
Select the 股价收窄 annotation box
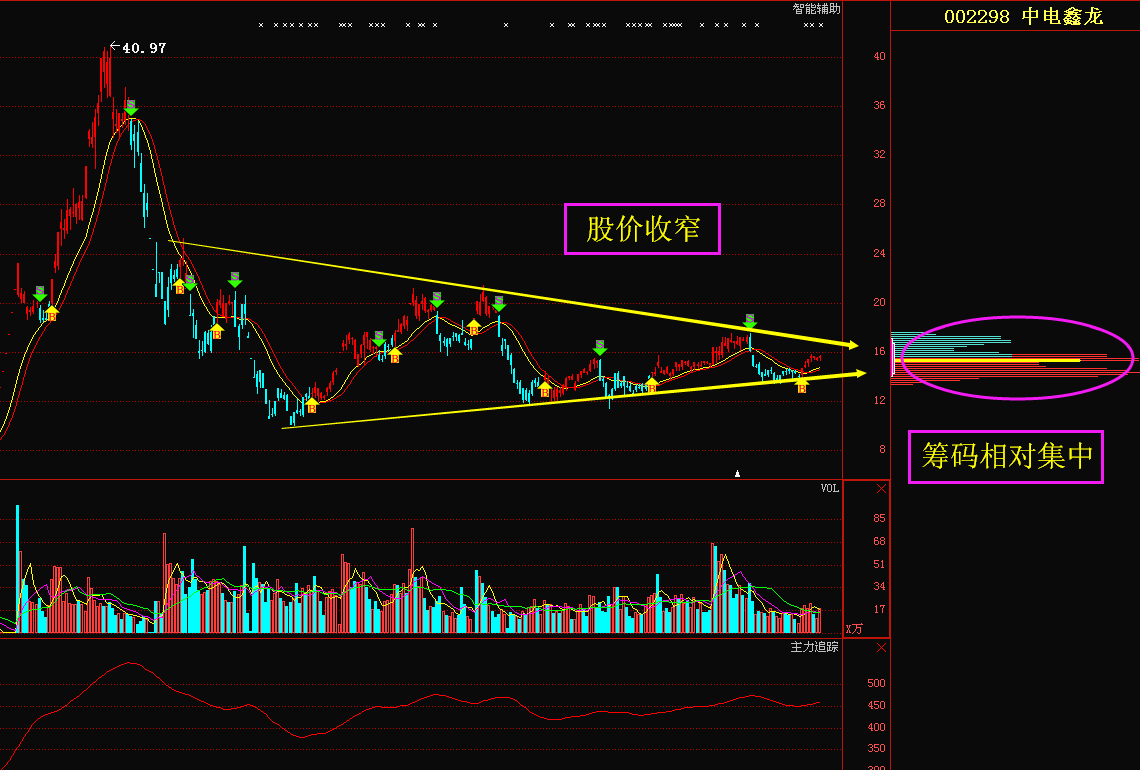coord(642,230)
